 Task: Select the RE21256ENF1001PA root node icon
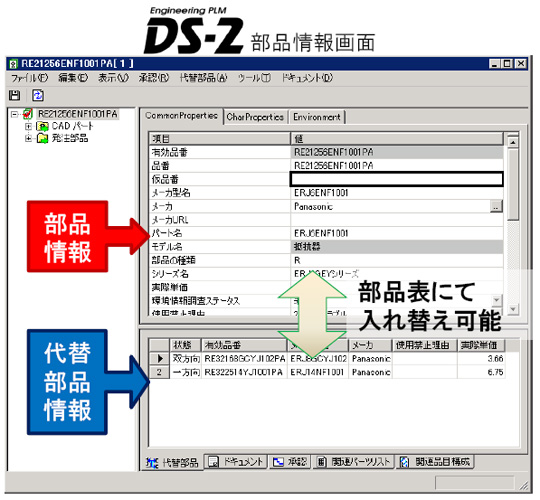28,114
